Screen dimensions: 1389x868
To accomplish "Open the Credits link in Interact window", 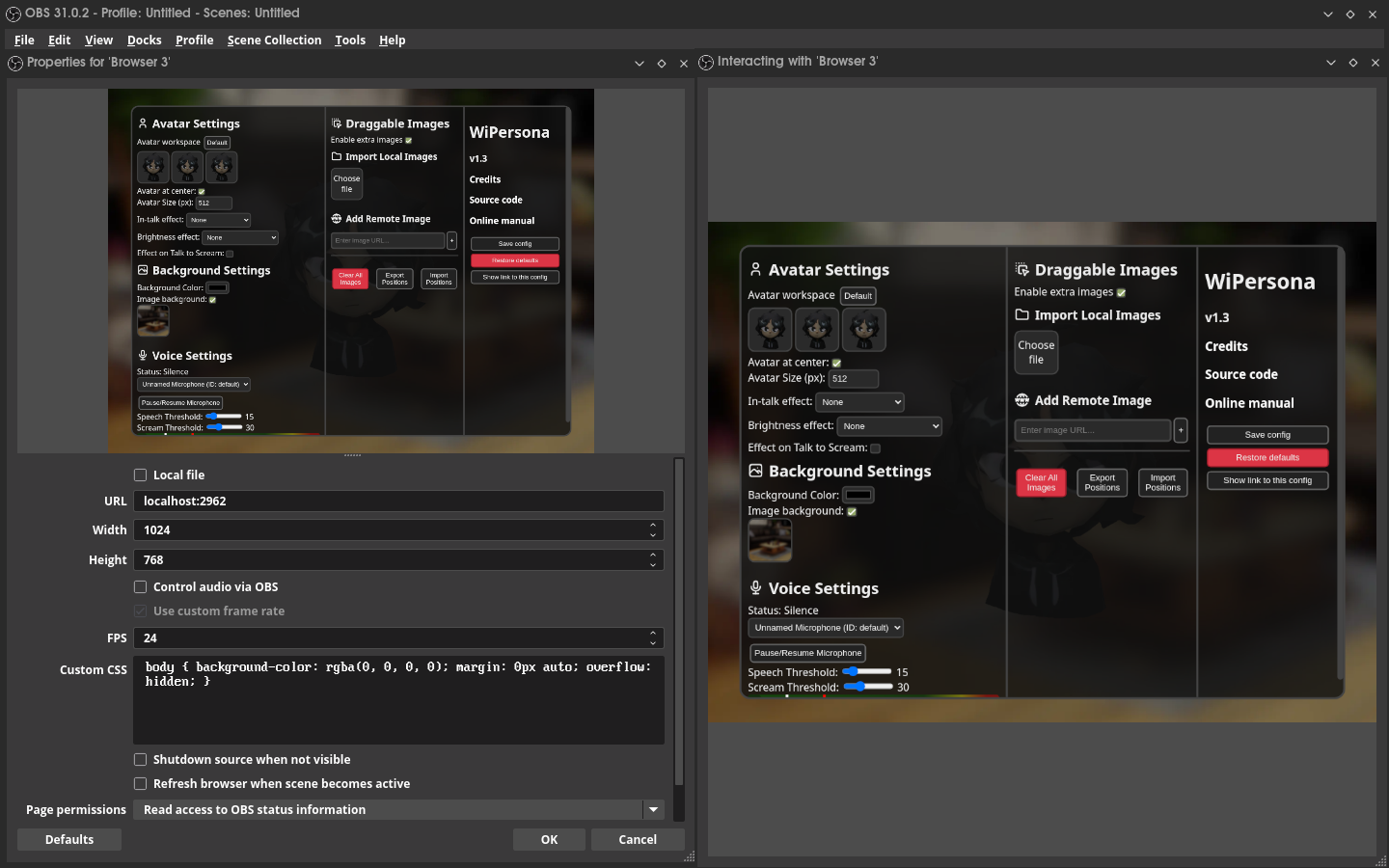I will [1227, 347].
